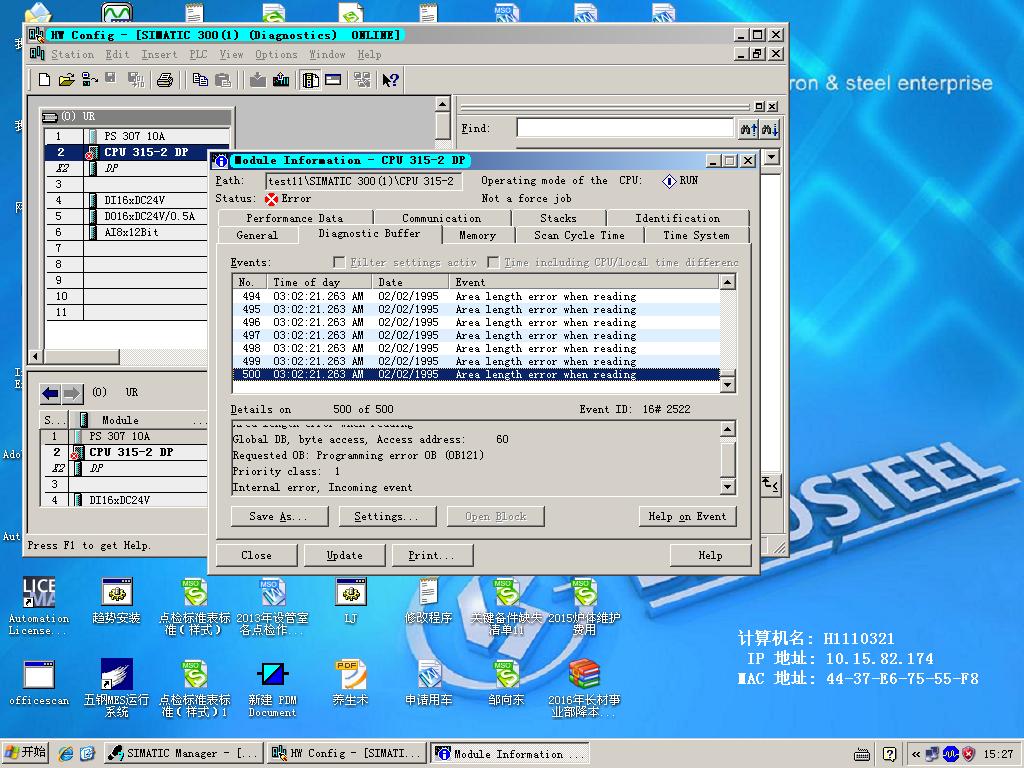Click the New station toolbar icon

coord(44,80)
